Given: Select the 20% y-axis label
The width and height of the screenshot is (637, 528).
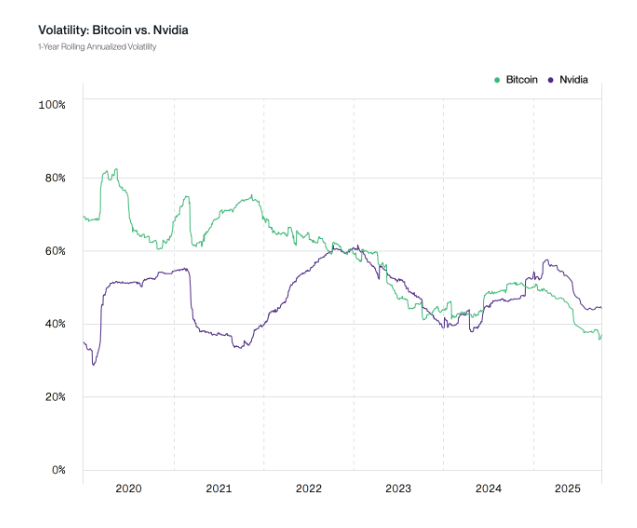Looking at the screenshot, I should click(x=53, y=397).
